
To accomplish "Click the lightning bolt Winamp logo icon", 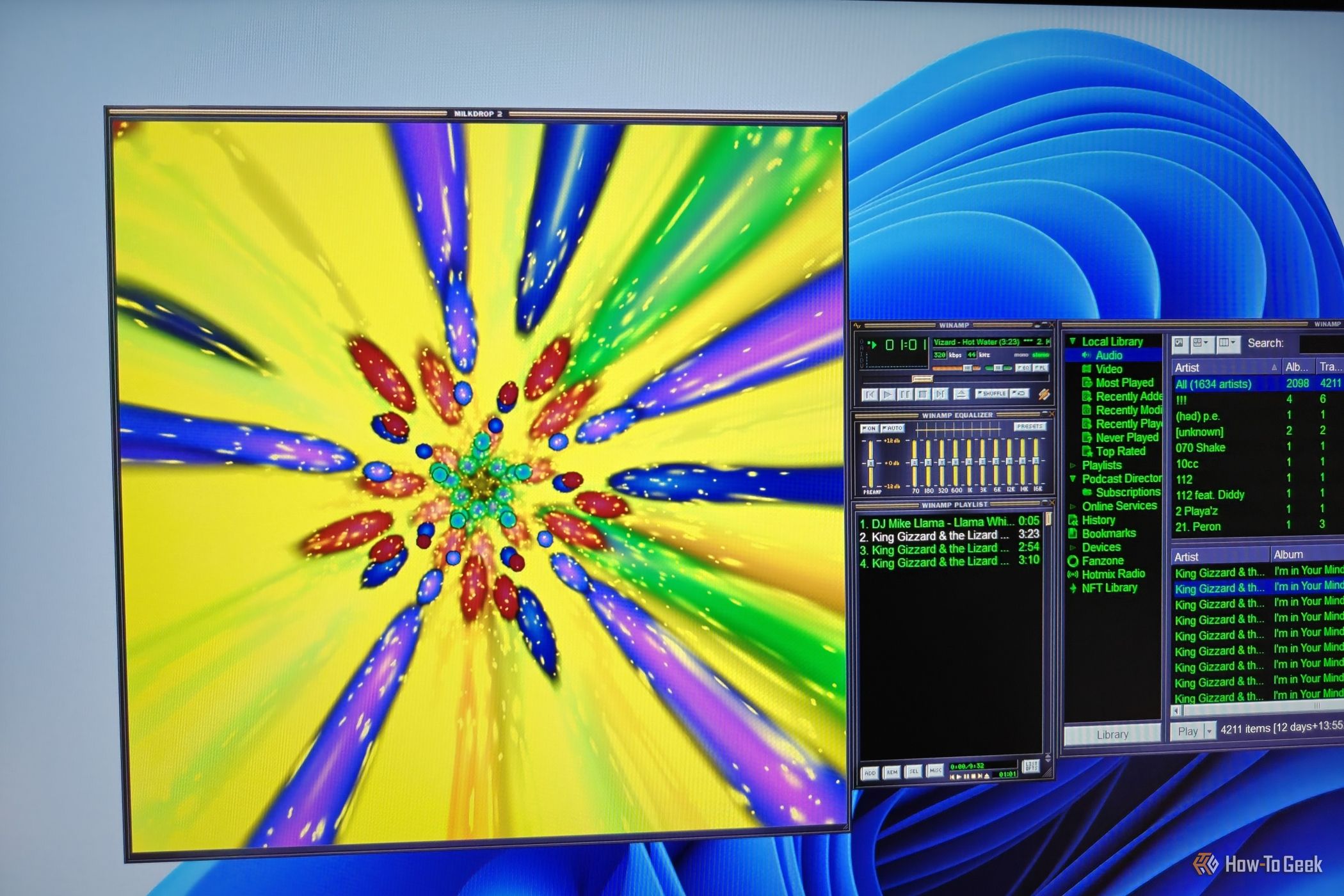I will (x=1044, y=395).
